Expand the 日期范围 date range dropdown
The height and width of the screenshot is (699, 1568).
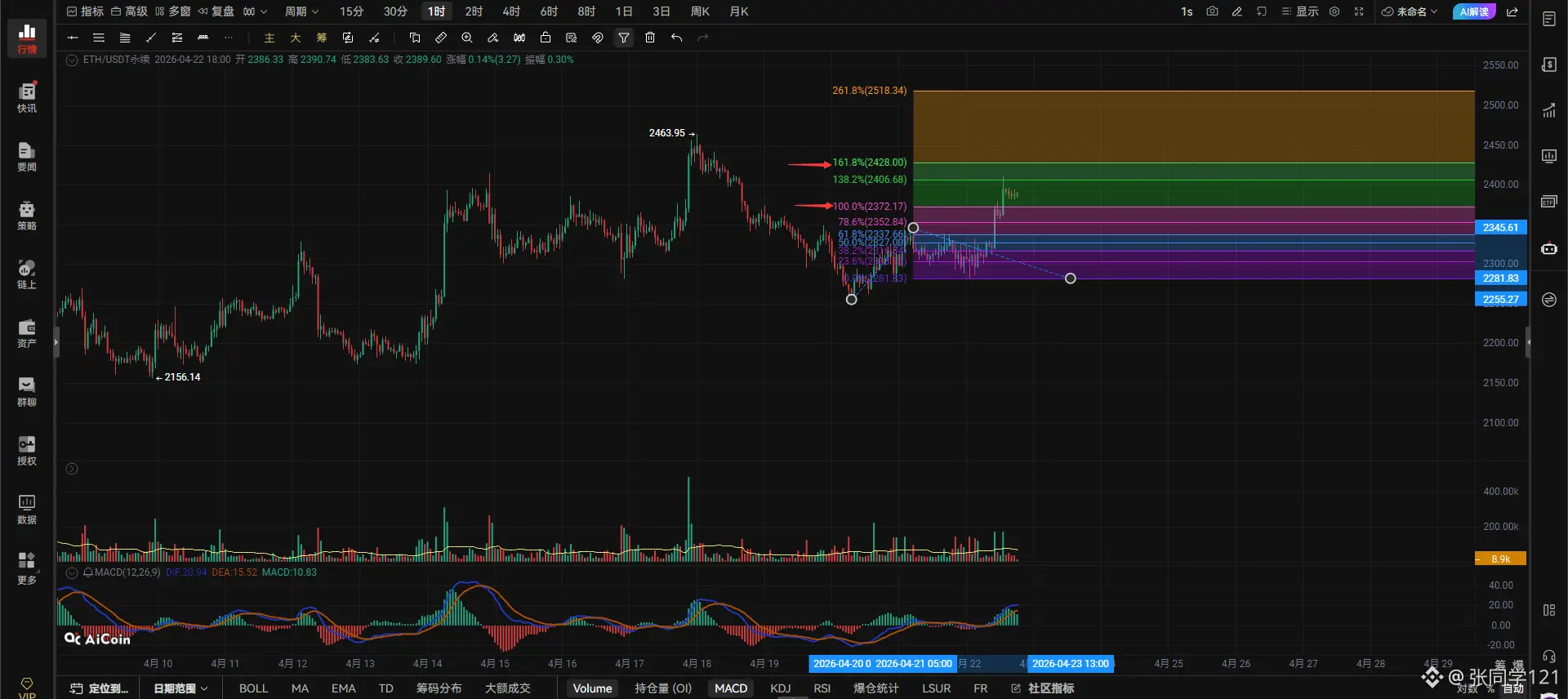[180, 688]
